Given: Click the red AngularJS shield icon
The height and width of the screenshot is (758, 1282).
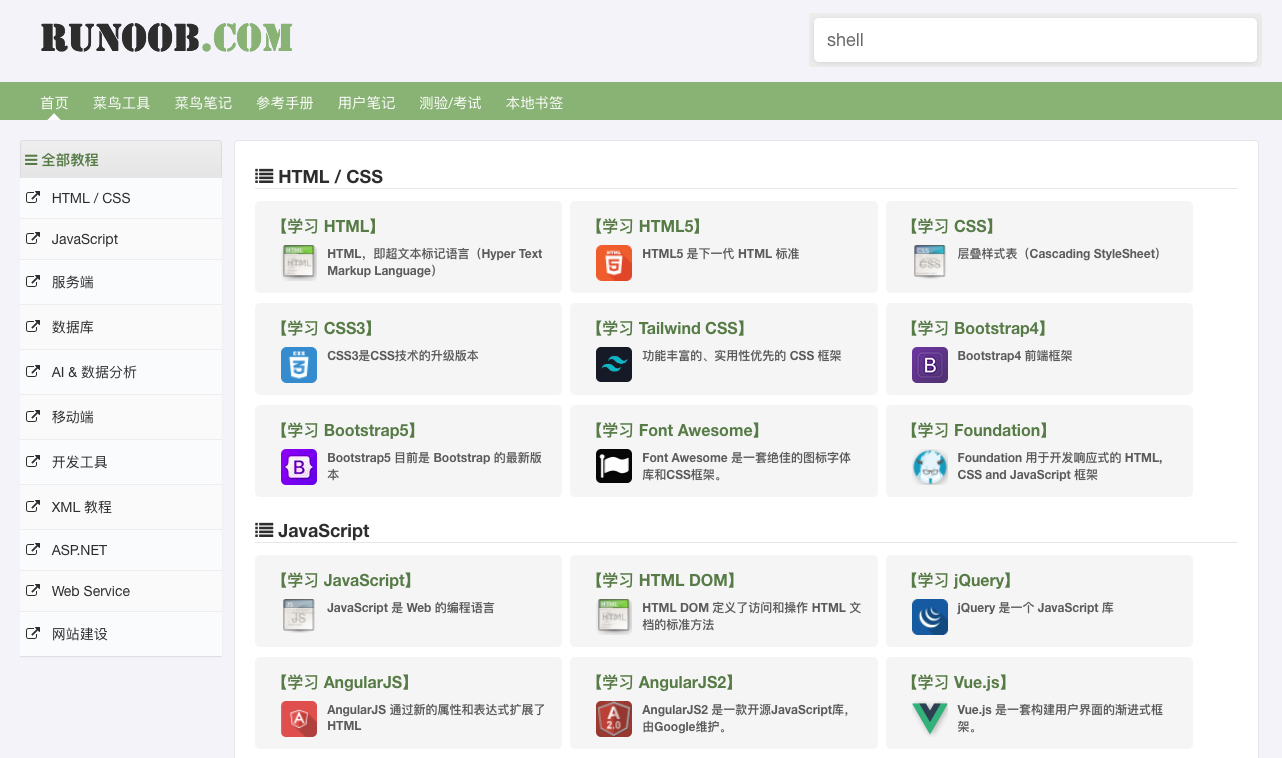Looking at the screenshot, I should click(x=298, y=719).
